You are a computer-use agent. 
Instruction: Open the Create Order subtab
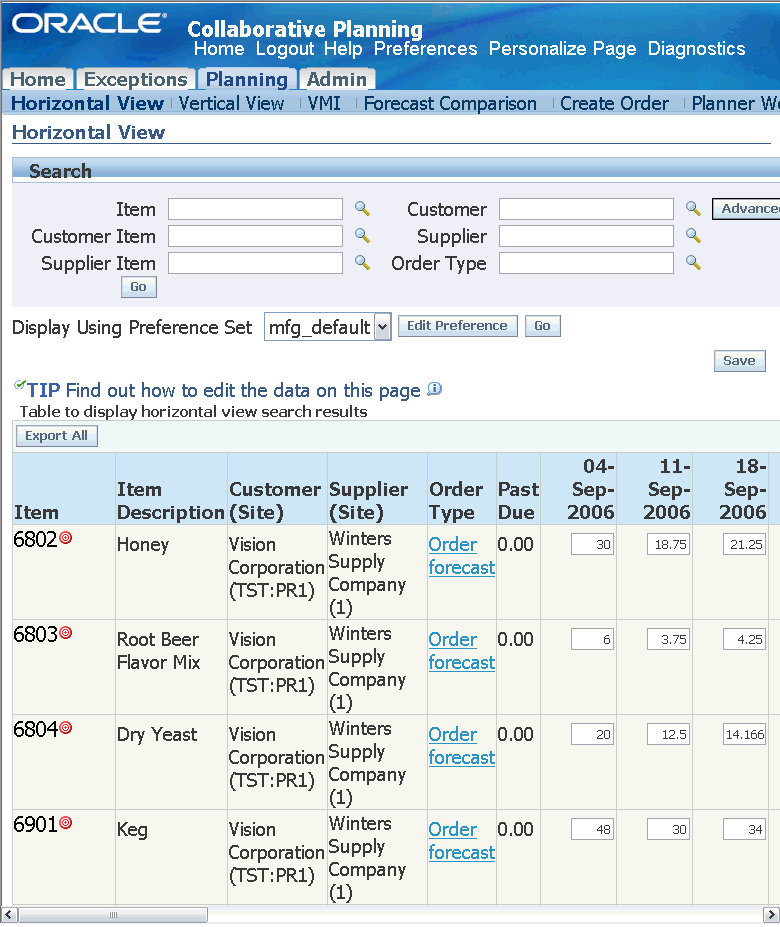(614, 103)
